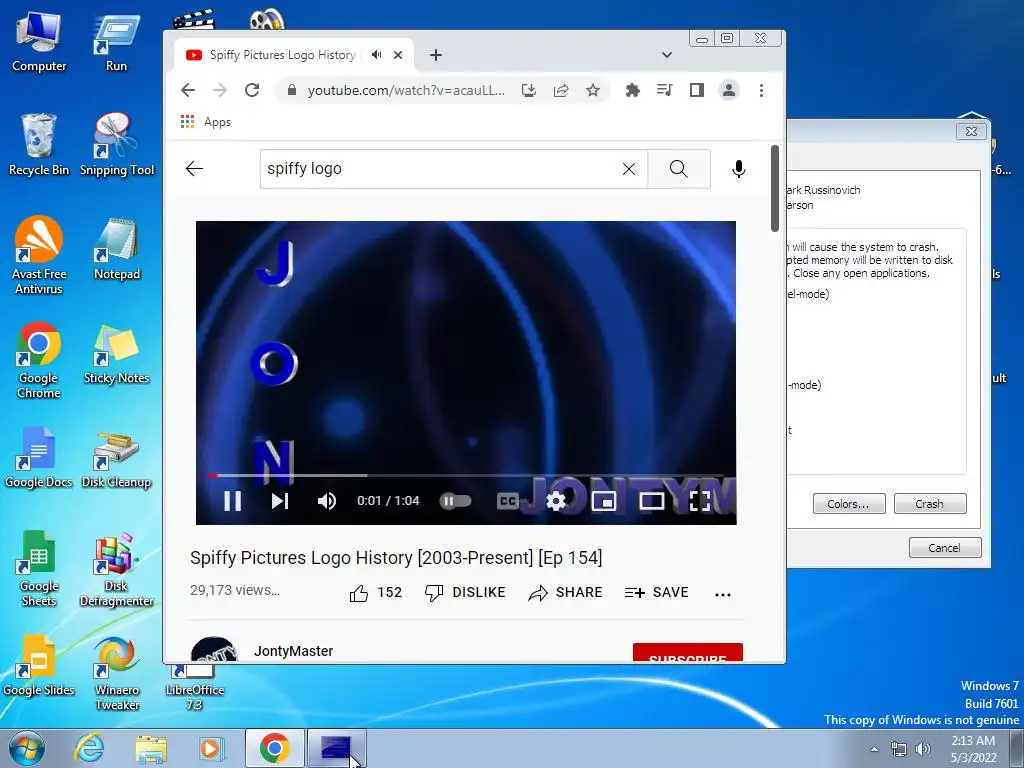Clear the YouTube search text

pos(629,169)
